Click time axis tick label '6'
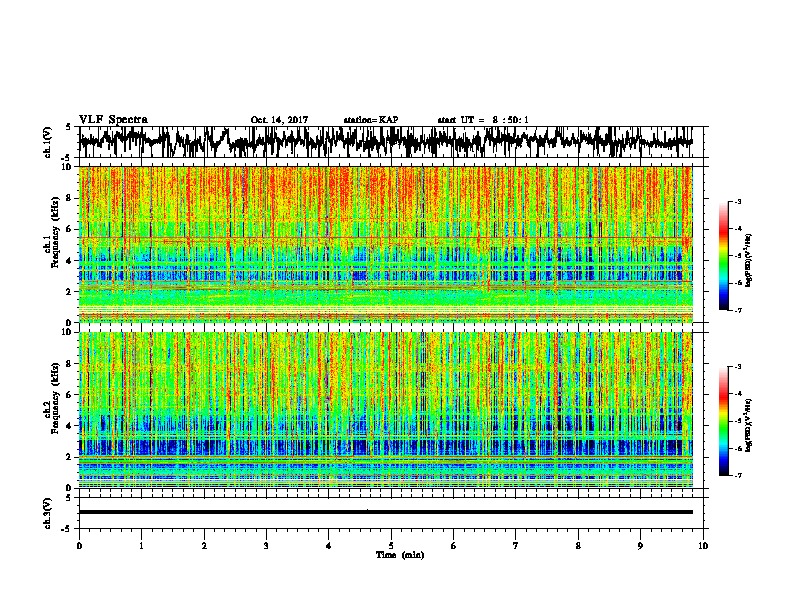The width and height of the screenshot is (792, 612). (454, 546)
